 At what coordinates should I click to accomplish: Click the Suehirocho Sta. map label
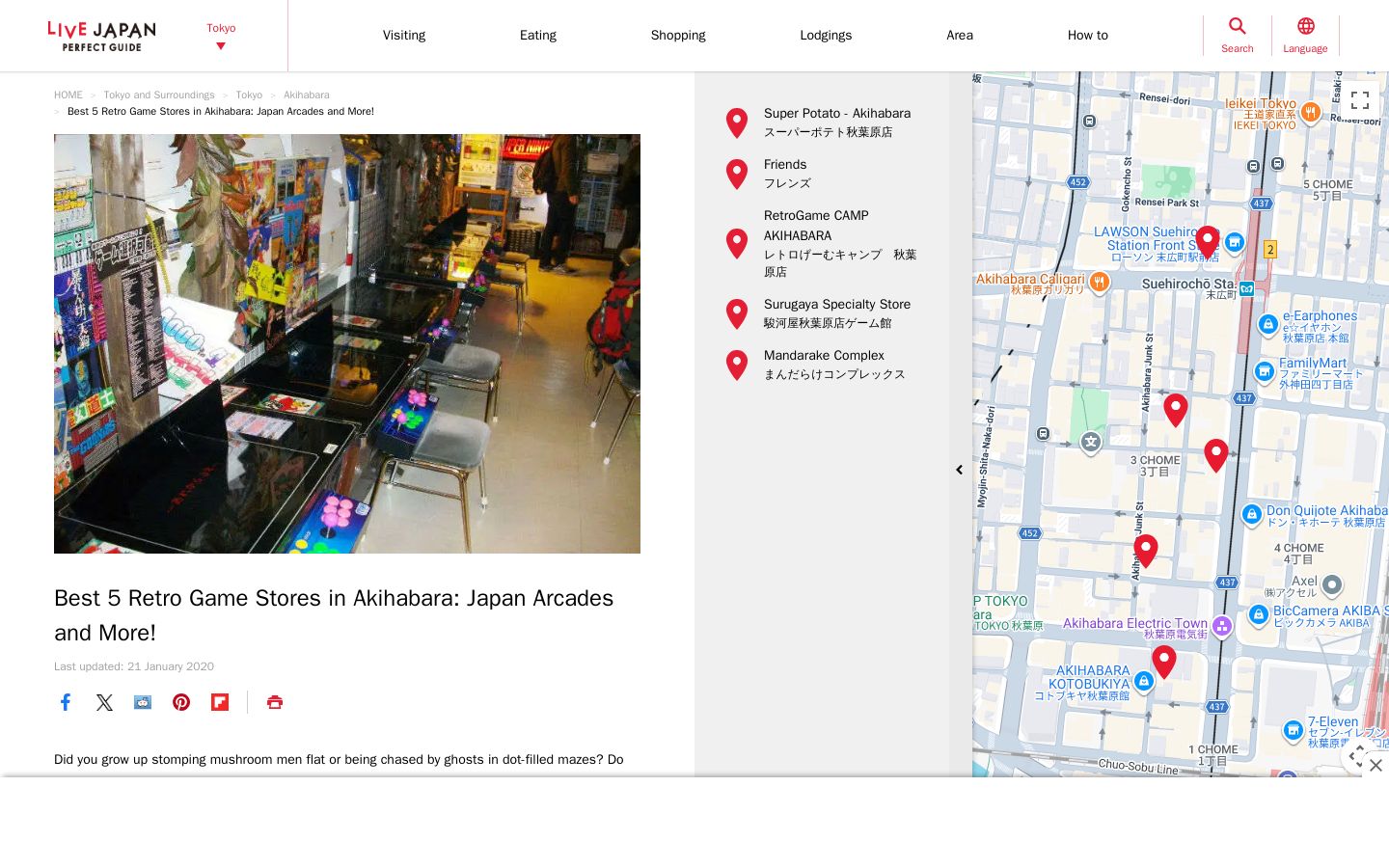(1188, 285)
